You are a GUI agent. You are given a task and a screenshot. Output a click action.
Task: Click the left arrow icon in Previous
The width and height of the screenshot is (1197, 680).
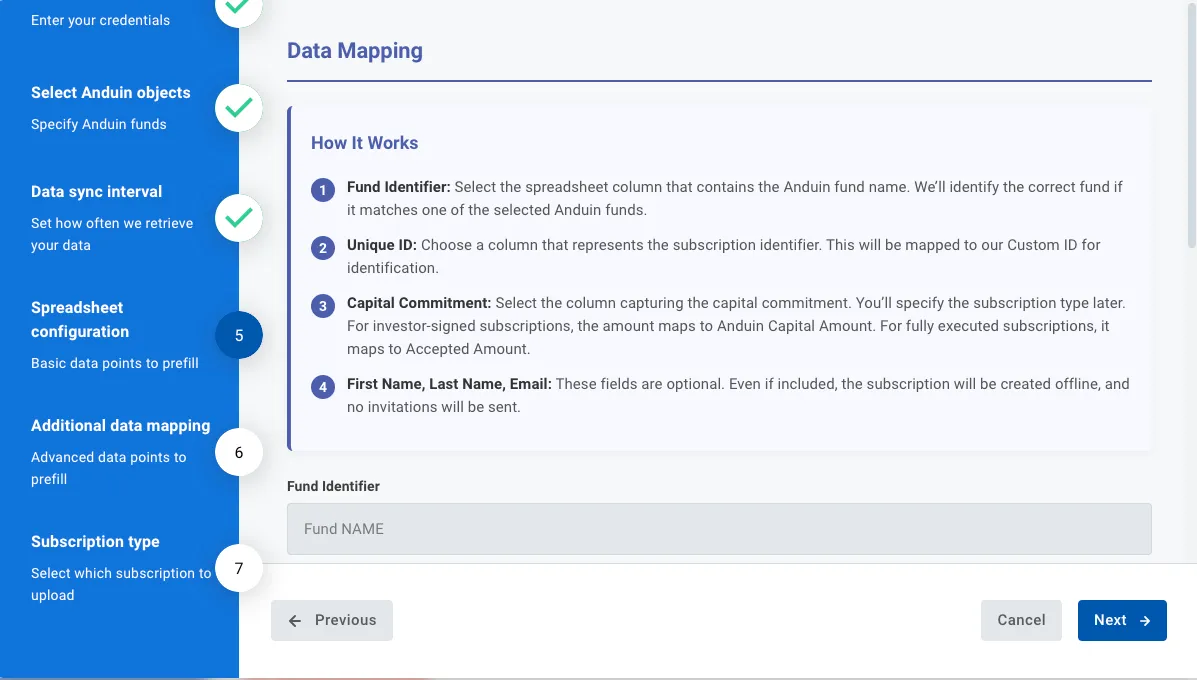tap(295, 620)
